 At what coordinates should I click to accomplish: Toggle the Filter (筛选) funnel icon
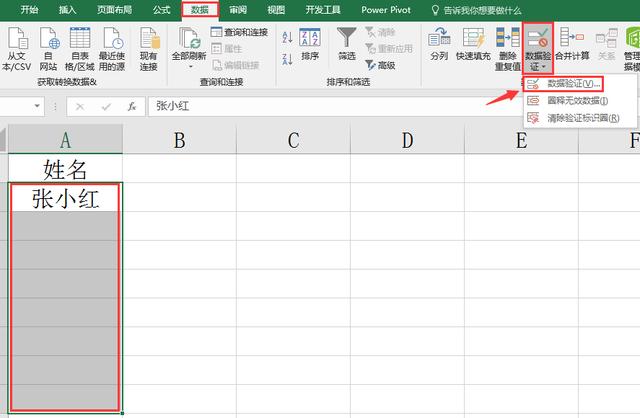pos(347,38)
